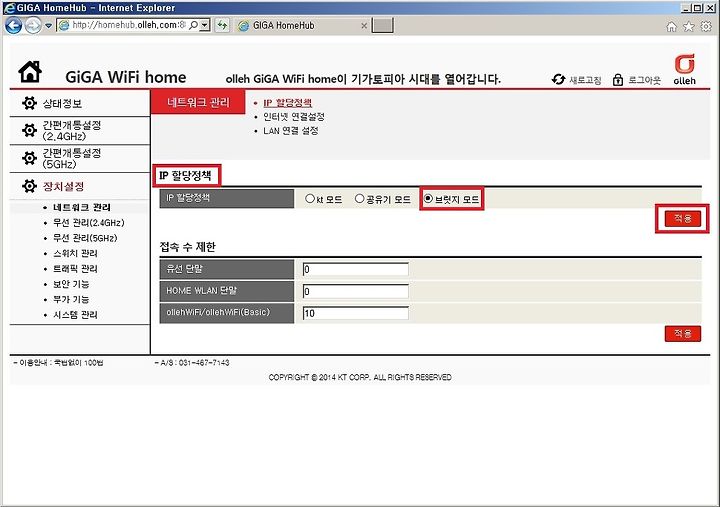This screenshot has height=507, width=720.
Task: Click the IE favorites star icon
Action: pos(688,27)
